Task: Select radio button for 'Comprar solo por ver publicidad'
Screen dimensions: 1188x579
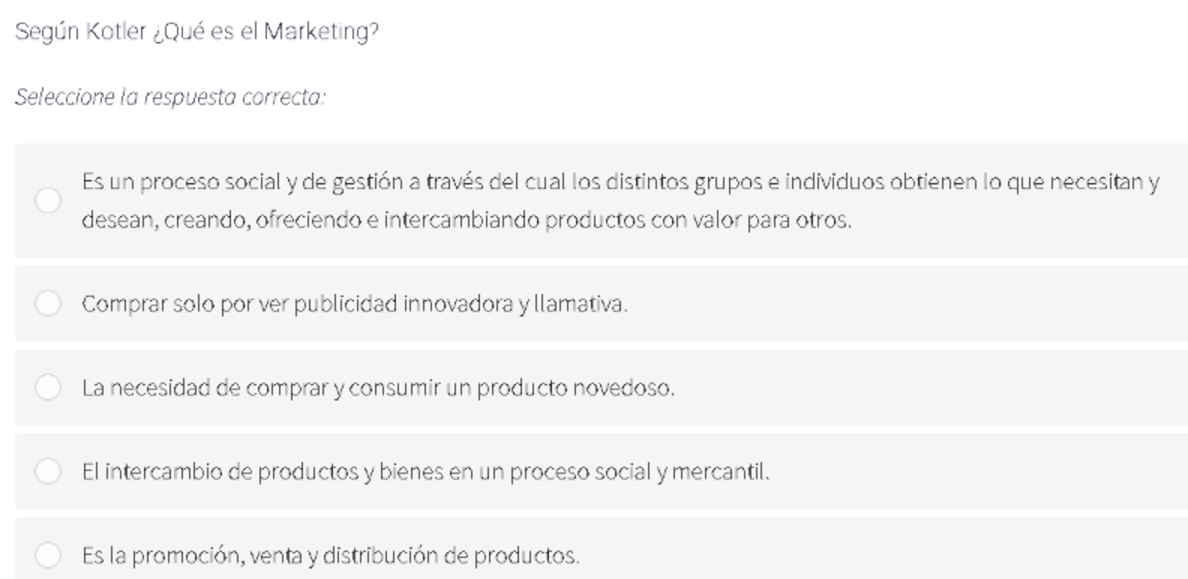Action: pos(48,303)
